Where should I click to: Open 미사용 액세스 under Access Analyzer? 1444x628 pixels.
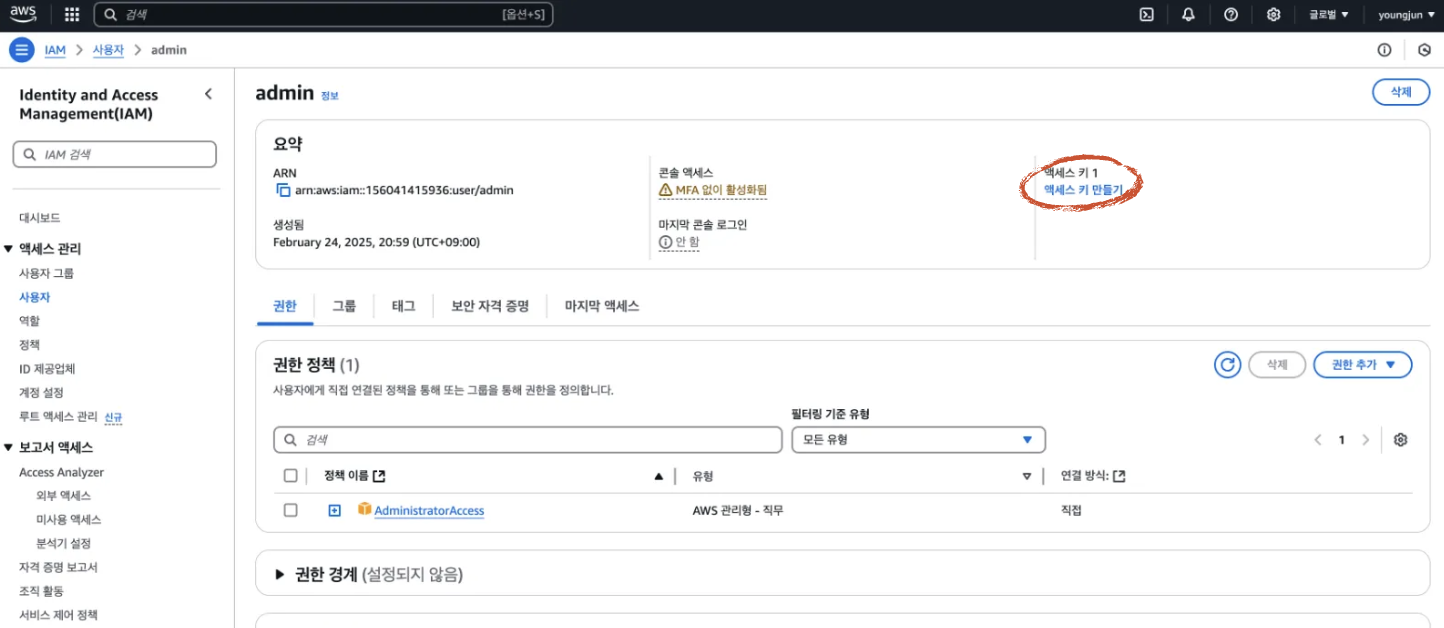(x=68, y=520)
